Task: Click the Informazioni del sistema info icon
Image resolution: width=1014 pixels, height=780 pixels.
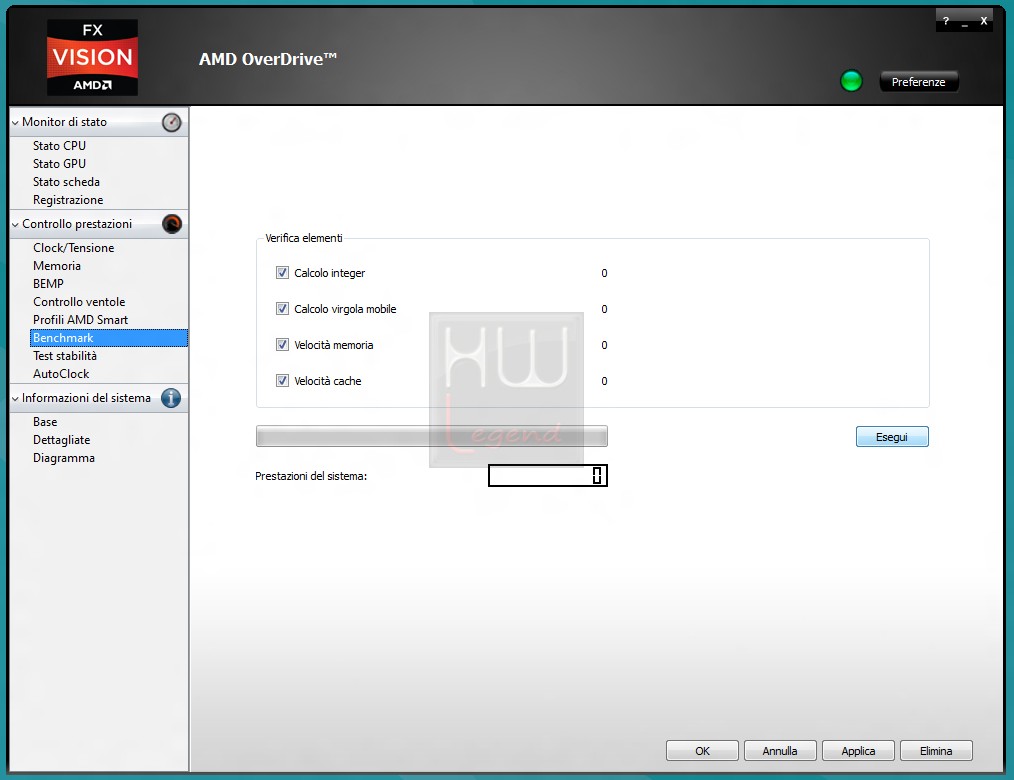Action: (x=171, y=398)
